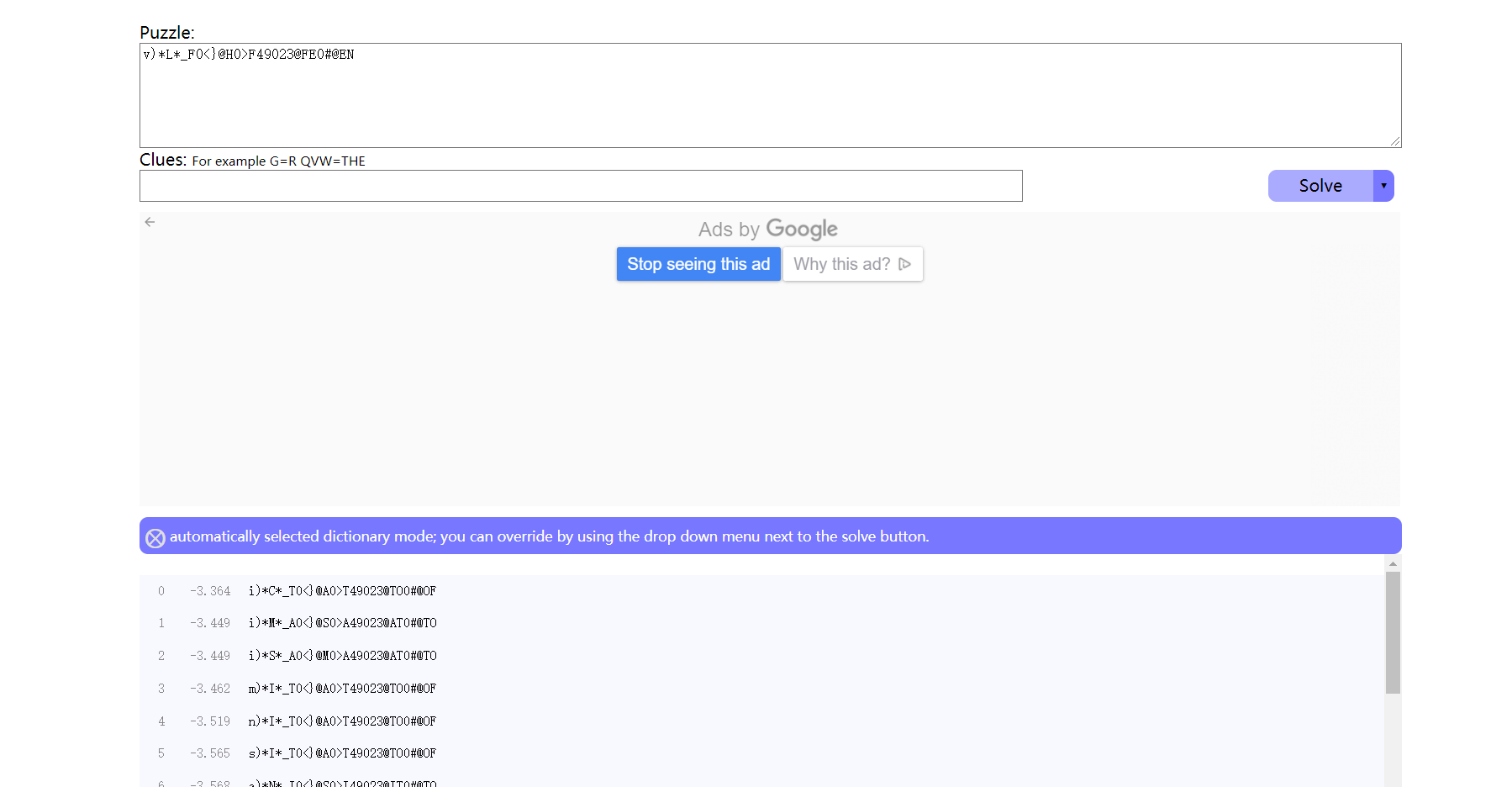Click the Puzzle textarea resize handle
Image resolution: width=1512 pixels, height=787 pixels.
(x=1395, y=141)
